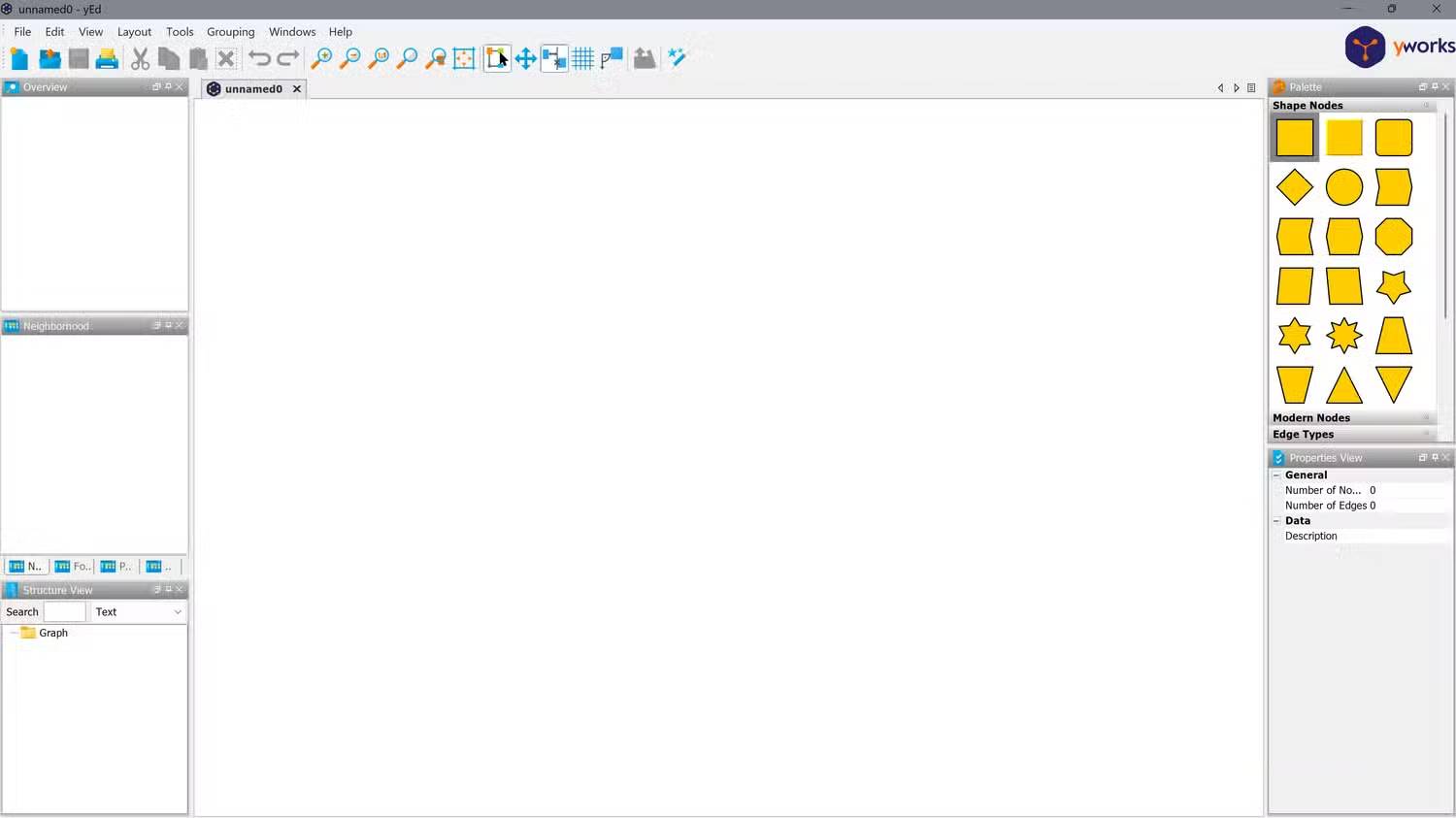Switch to the Fo.. tab
The height and width of the screenshot is (818, 1456).
pyautogui.click(x=73, y=567)
